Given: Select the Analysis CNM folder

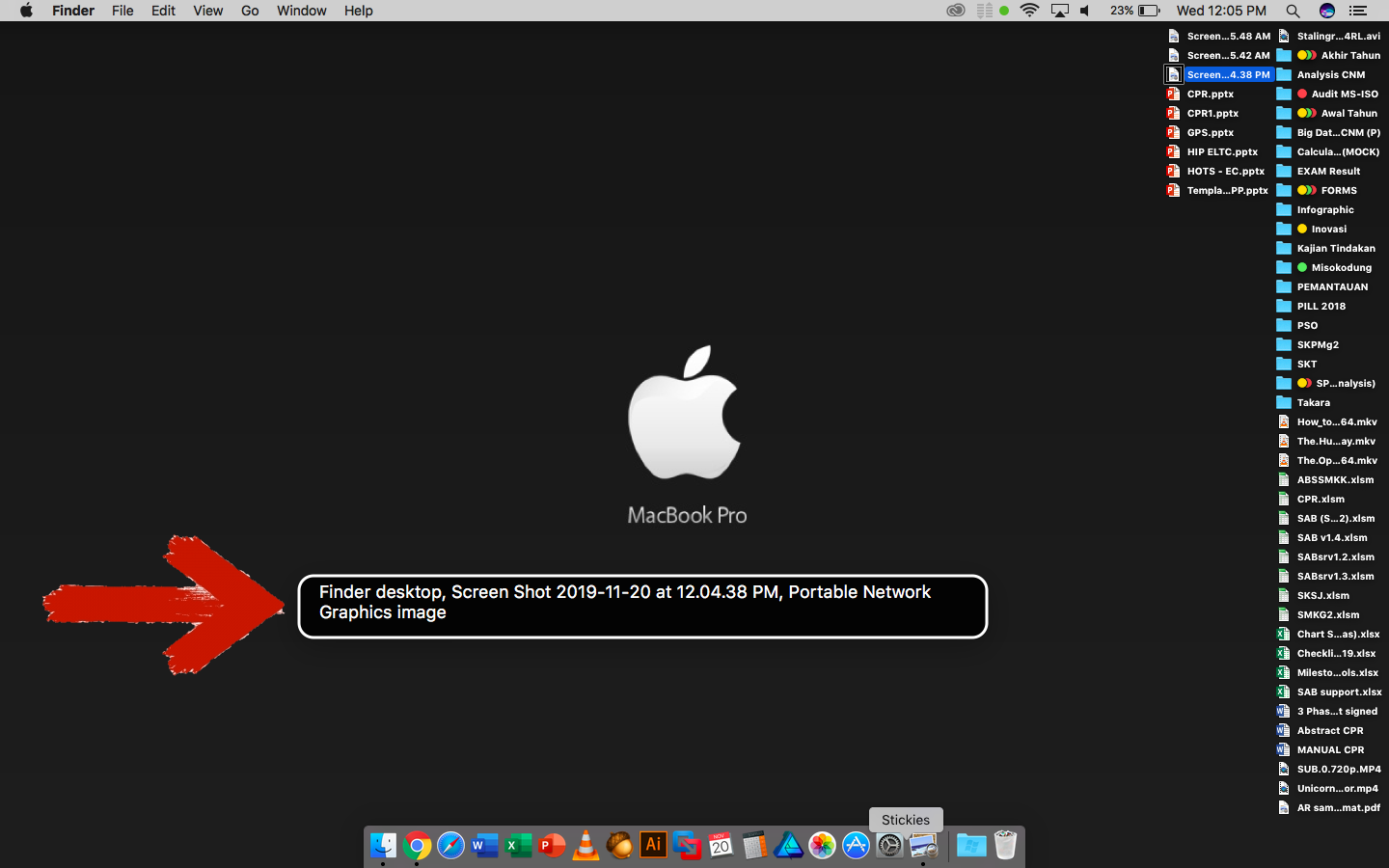Looking at the screenshot, I should coord(1321,74).
